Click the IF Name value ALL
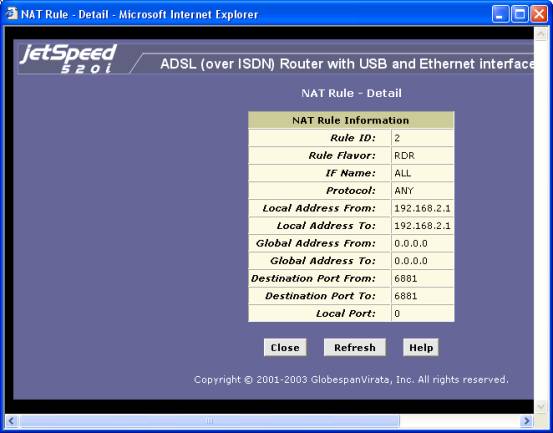Image resolution: width=553 pixels, height=433 pixels. click(x=403, y=173)
